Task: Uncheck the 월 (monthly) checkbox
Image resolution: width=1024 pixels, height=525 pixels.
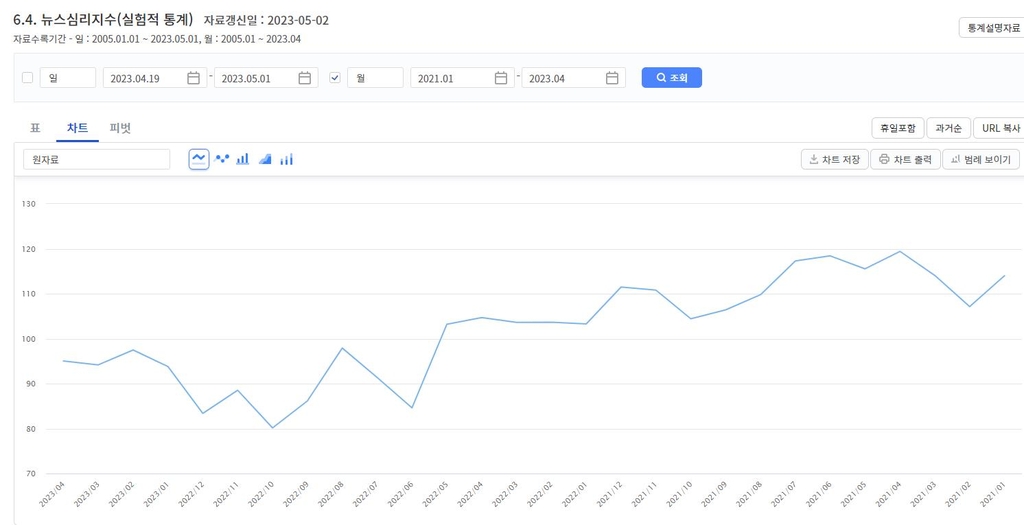Action: [335, 78]
